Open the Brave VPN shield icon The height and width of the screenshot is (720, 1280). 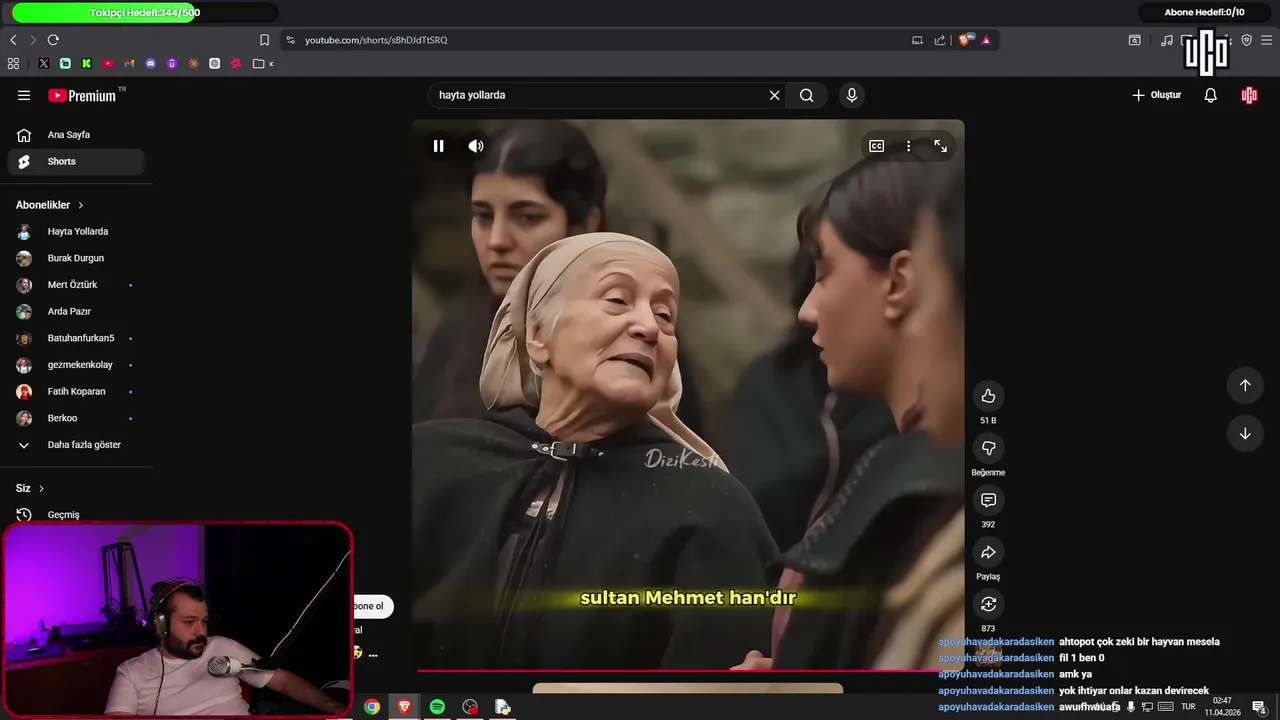pyautogui.click(x=1246, y=40)
